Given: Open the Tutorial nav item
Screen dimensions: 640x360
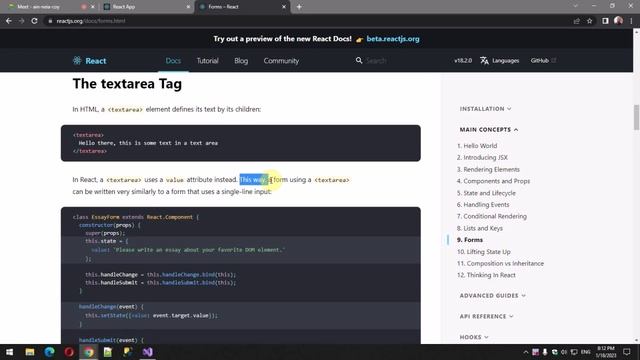Looking at the screenshot, I should (x=207, y=60).
